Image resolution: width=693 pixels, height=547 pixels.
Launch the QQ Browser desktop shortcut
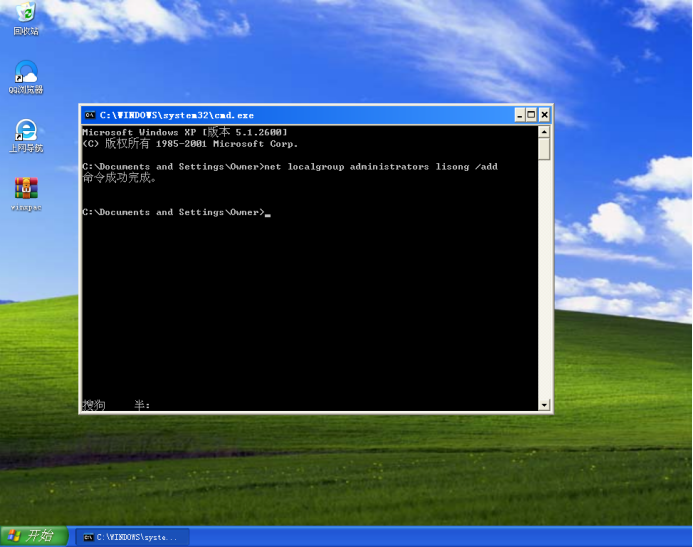[26, 77]
